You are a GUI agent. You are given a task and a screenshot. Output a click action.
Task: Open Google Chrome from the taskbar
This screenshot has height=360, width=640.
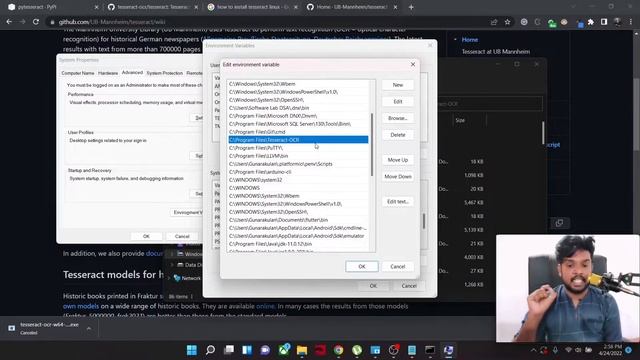[338, 350]
